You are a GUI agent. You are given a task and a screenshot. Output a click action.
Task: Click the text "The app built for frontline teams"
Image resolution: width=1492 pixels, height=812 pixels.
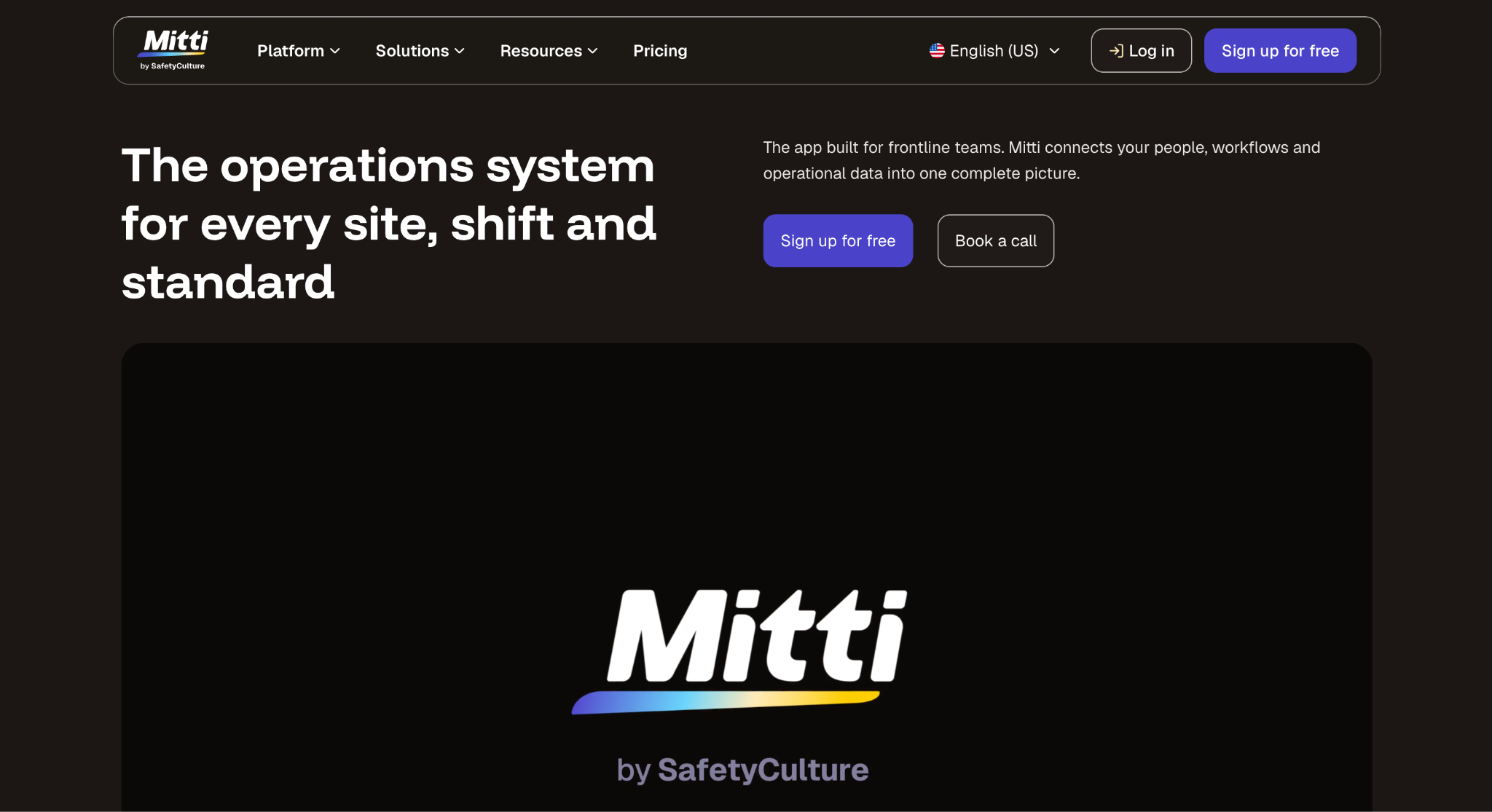(x=883, y=148)
